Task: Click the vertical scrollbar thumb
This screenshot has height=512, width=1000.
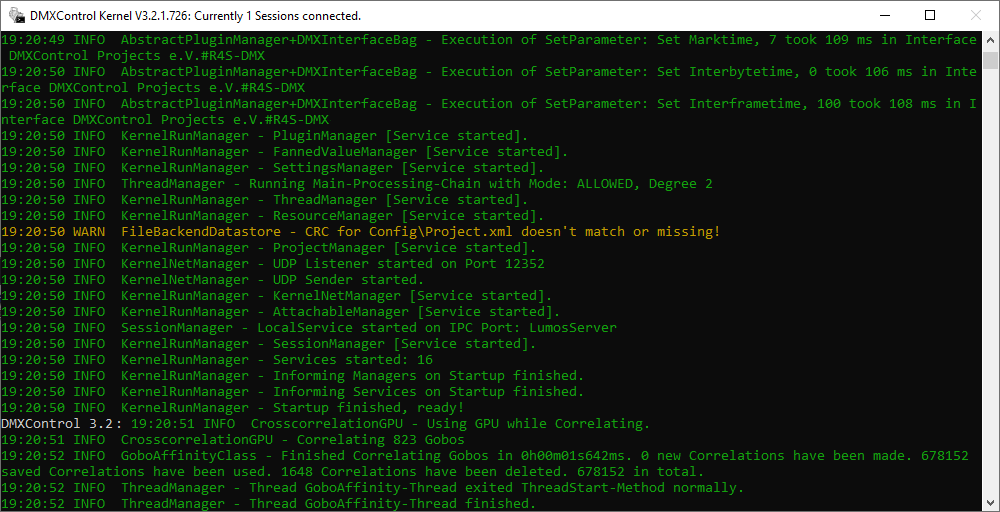Action: [990, 60]
